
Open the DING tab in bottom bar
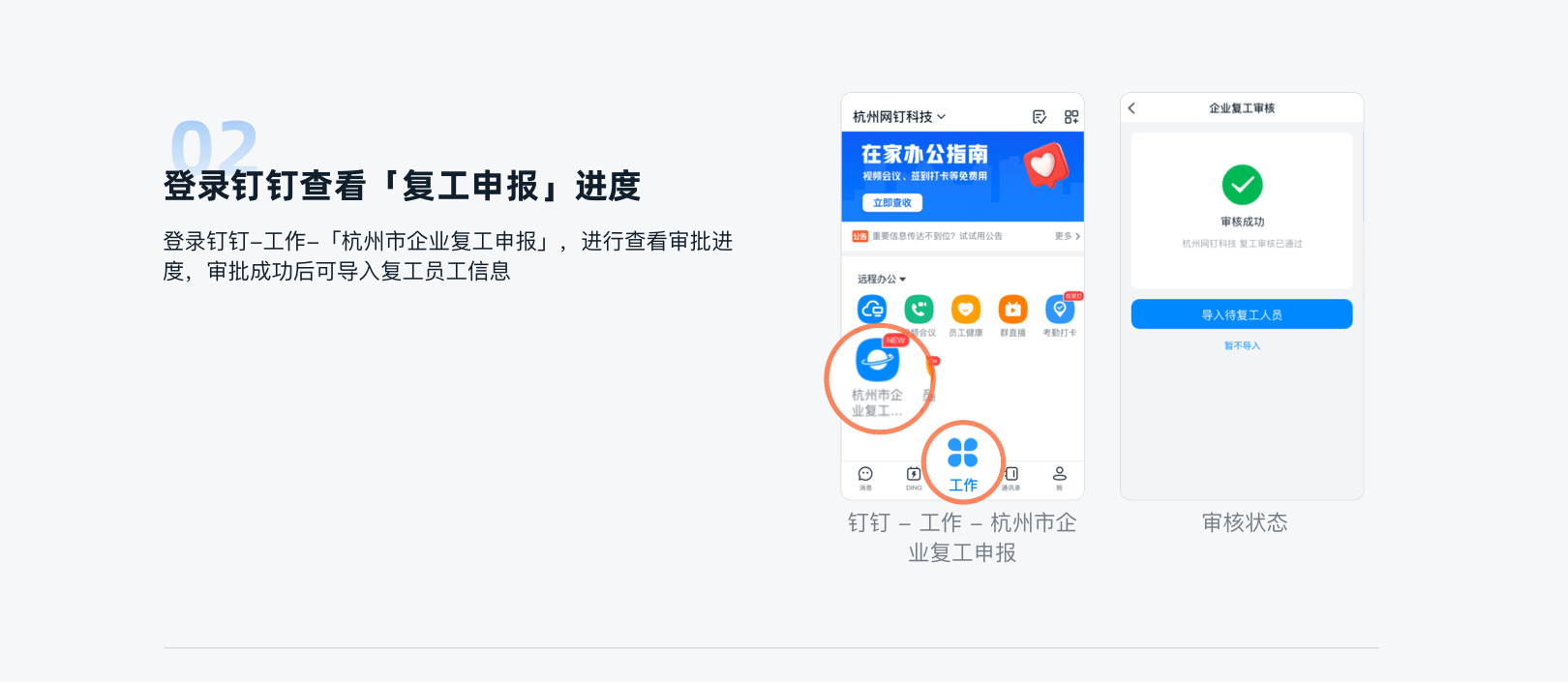pos(914,478)
